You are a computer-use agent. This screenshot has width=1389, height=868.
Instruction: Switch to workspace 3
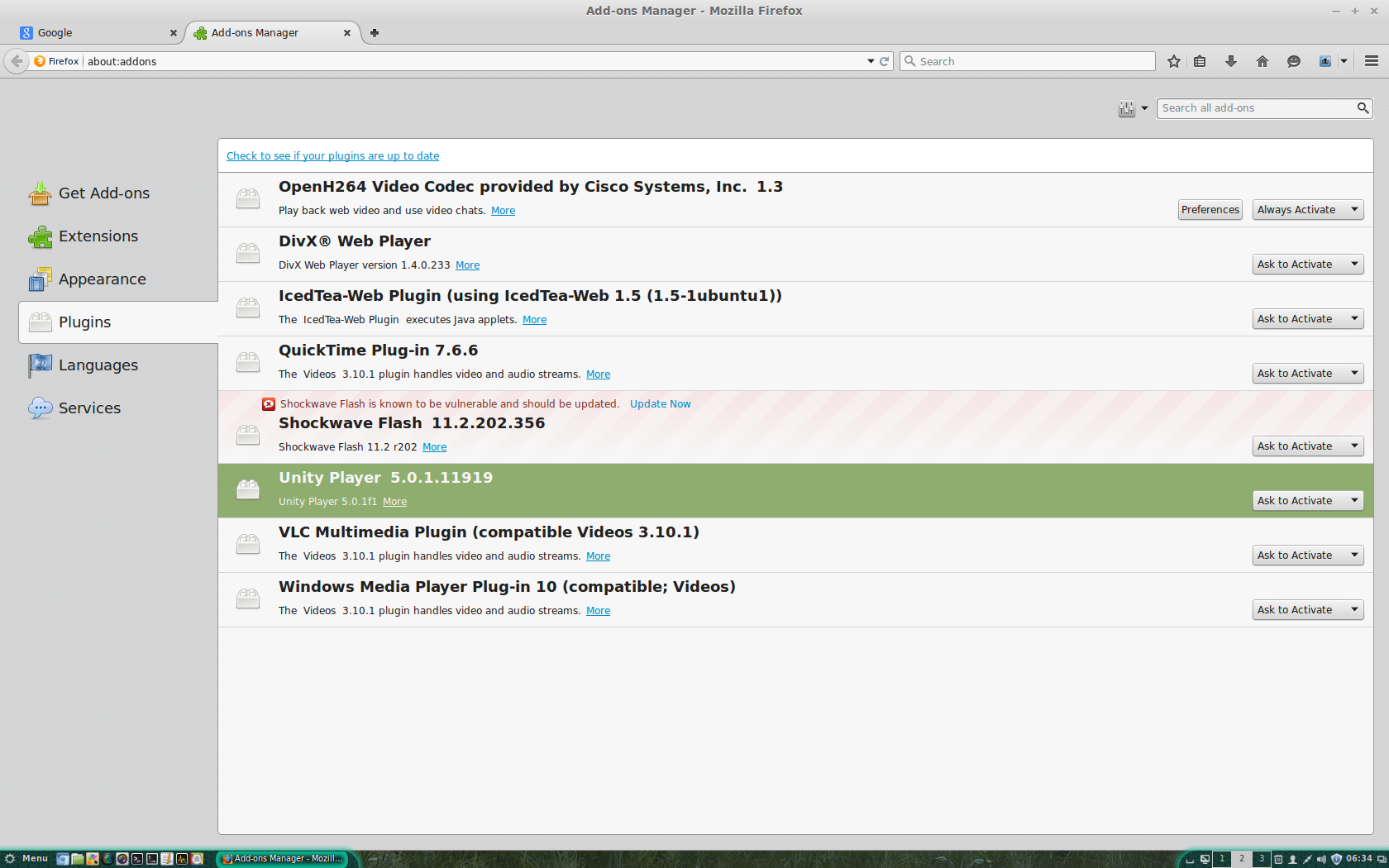coord(1262,859)
